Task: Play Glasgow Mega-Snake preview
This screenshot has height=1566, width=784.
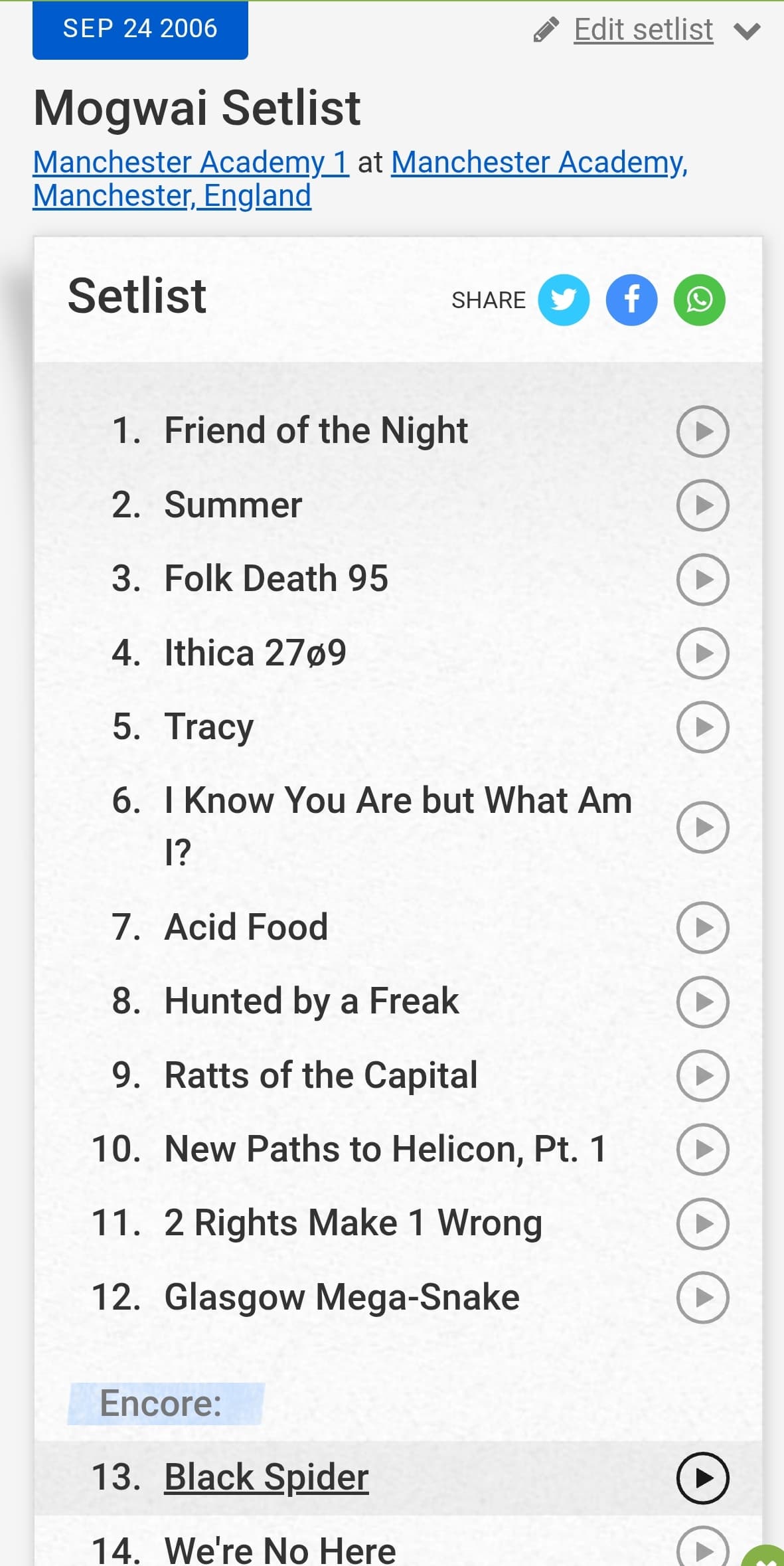Action: tap(702, 1298)
